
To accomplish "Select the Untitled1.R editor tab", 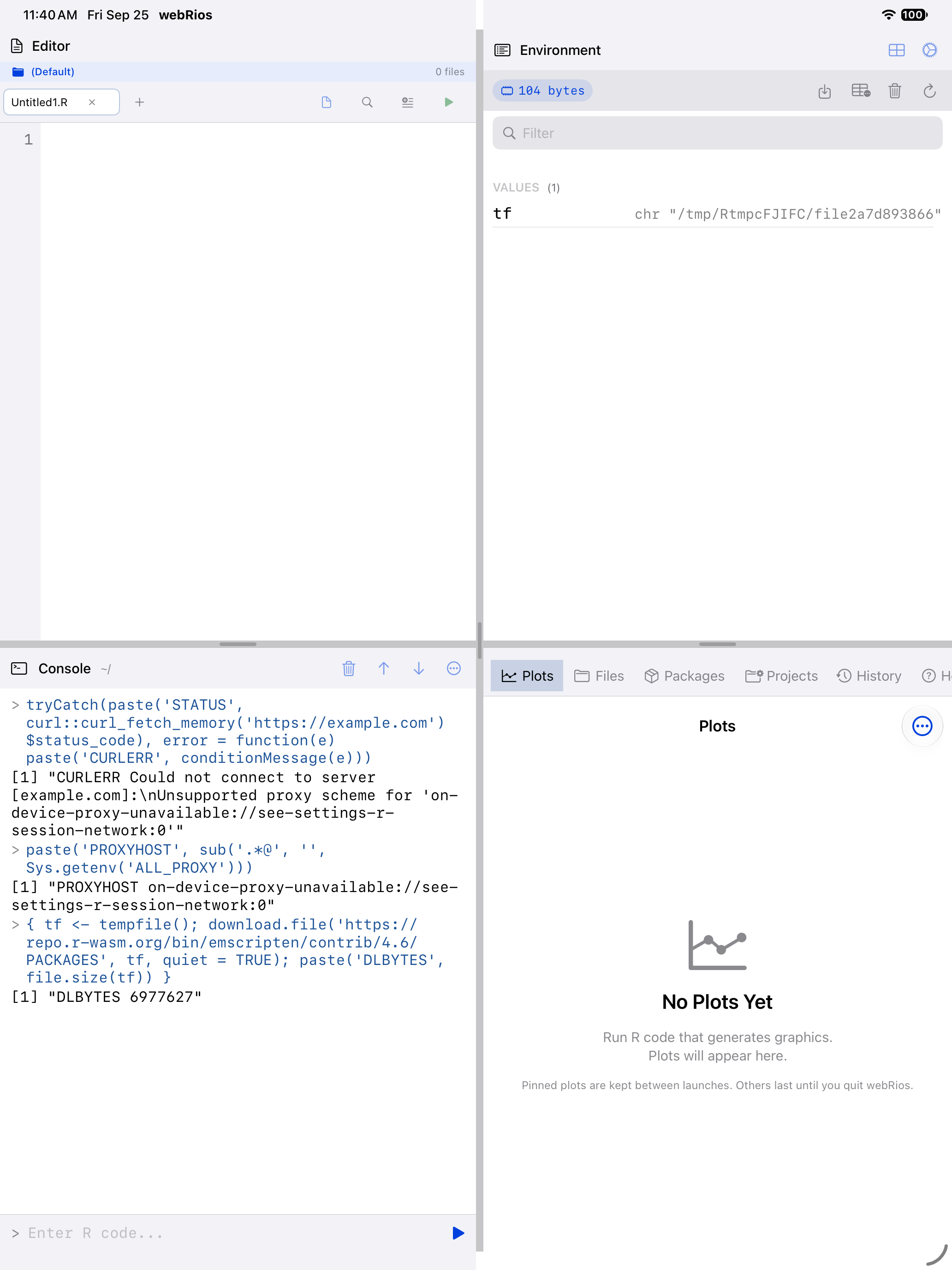I will 61,102.
